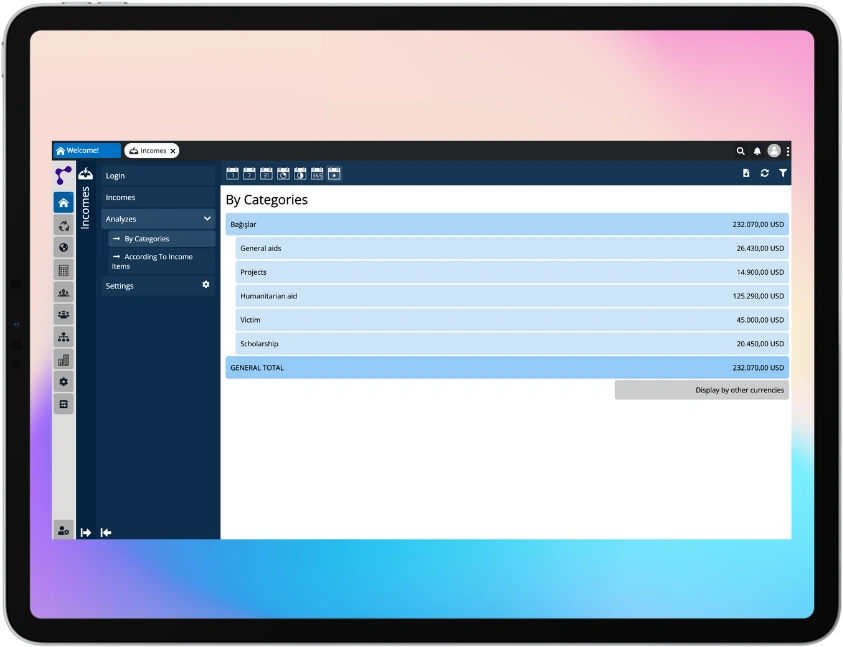
Task: Click Display by other currencies button
Action: click(x=701, y=390)
